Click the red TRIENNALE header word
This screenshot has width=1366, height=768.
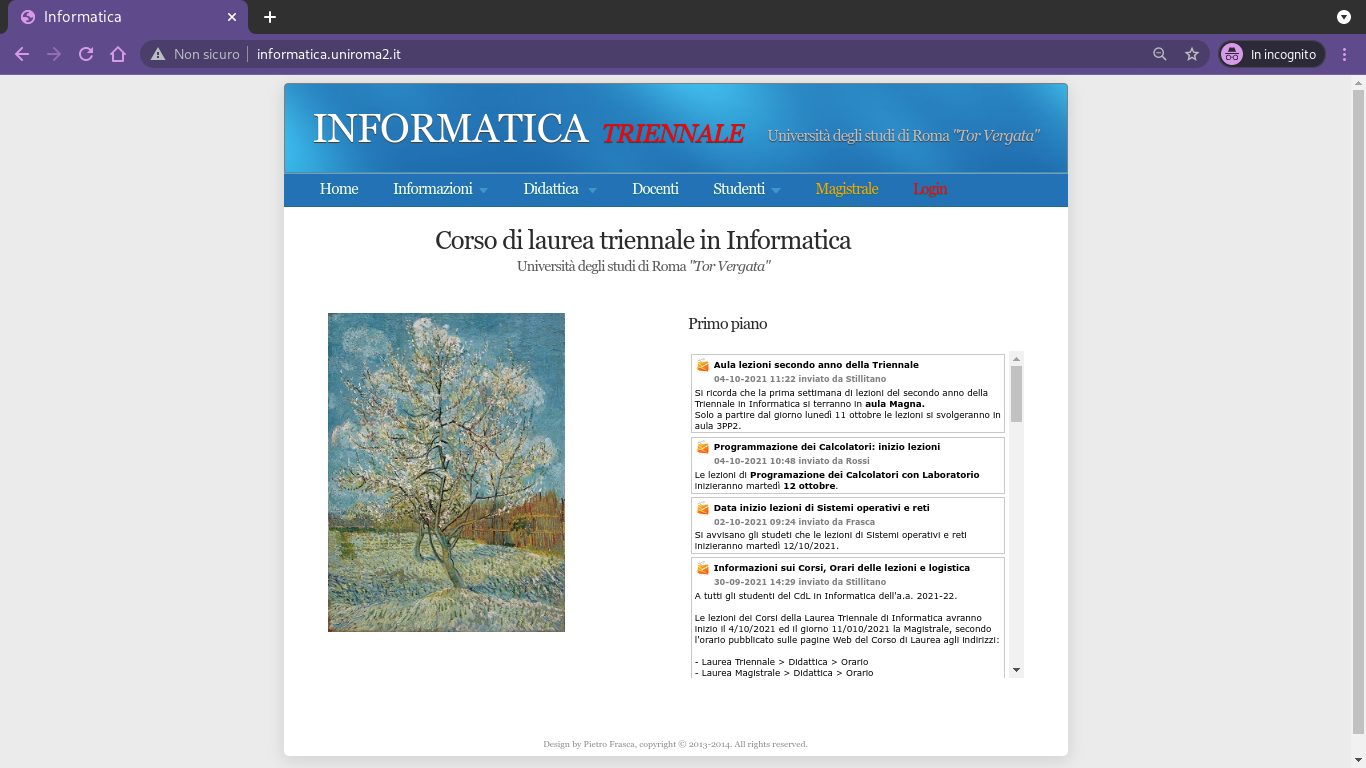pos(673,133)
